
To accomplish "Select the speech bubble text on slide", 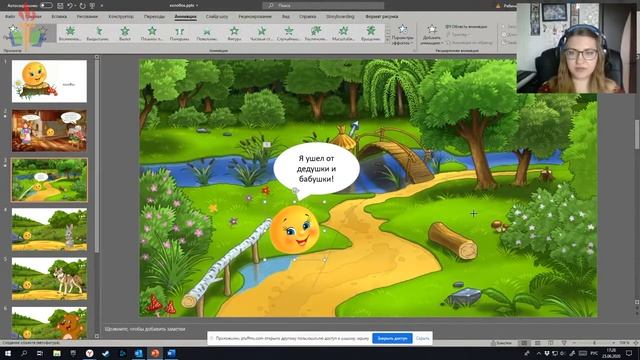I will click(316, 169).
